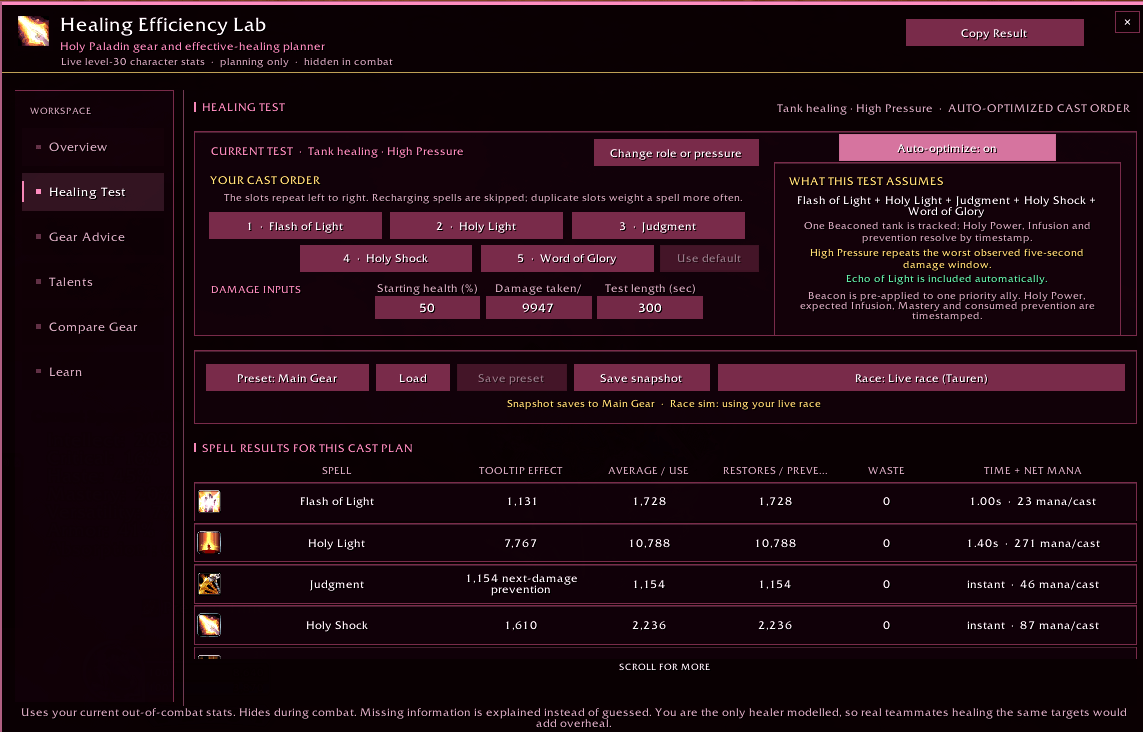This screenshot has width=1143, height=732.
Task: Click the Judgment spell icon
Action: tap(209, 584)
